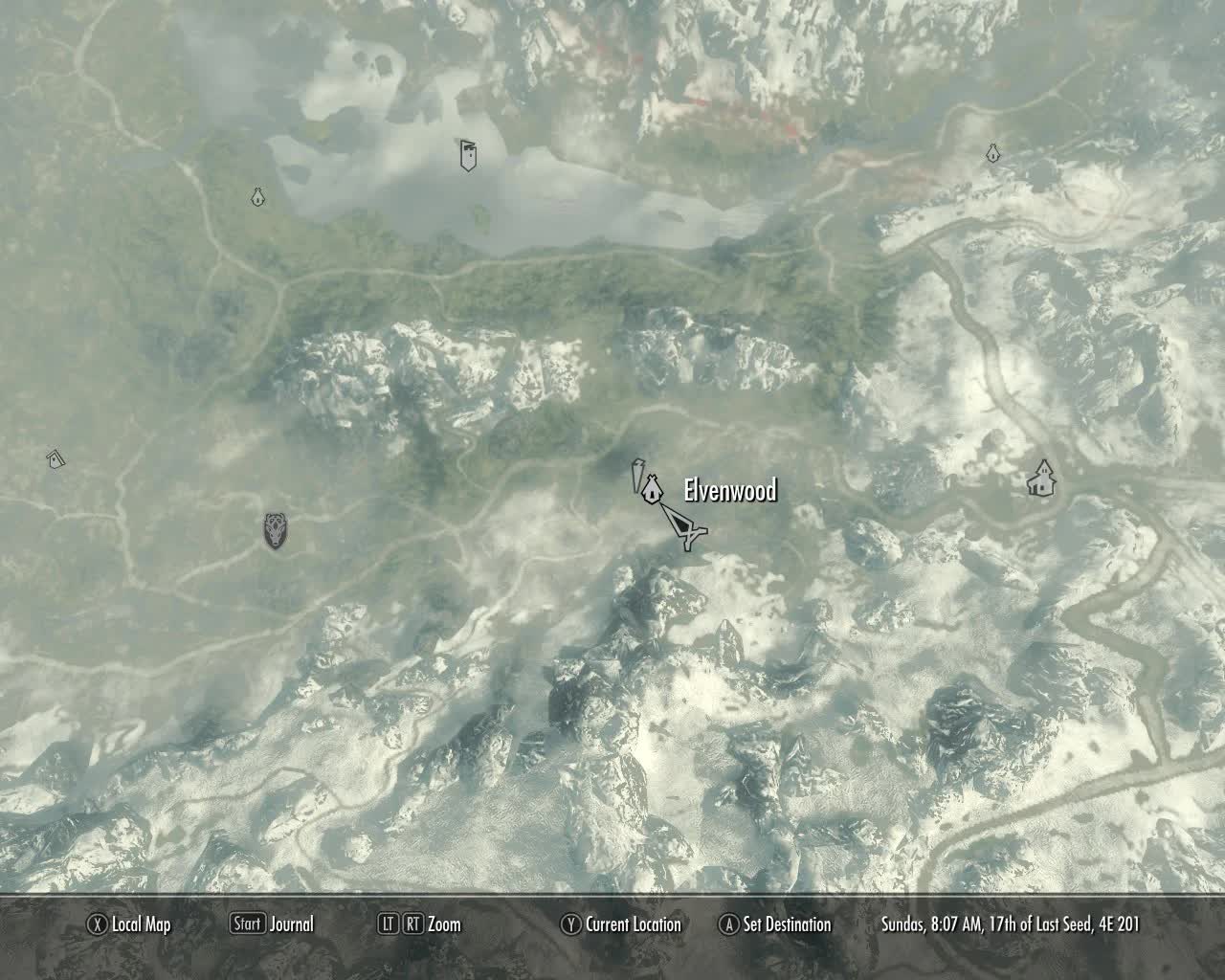Select the cave marker in the northeast corner

coord(992,152)
